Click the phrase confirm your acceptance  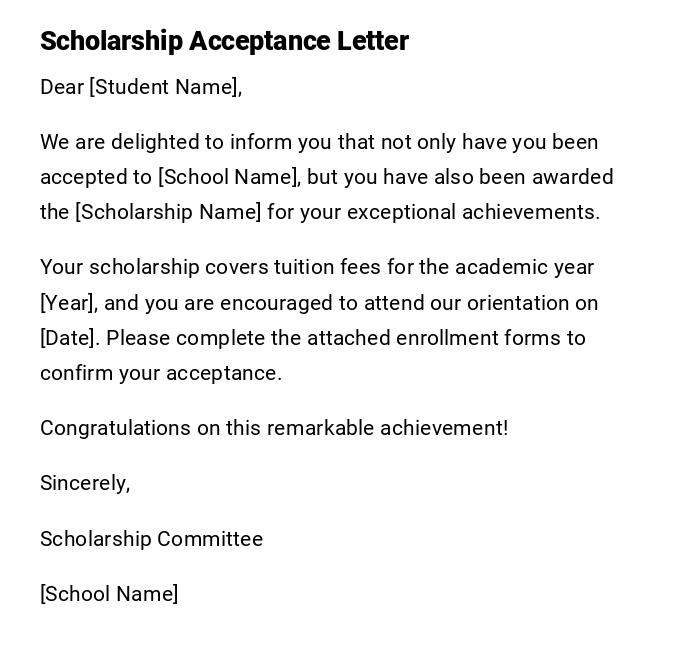[x=160, y=373]
